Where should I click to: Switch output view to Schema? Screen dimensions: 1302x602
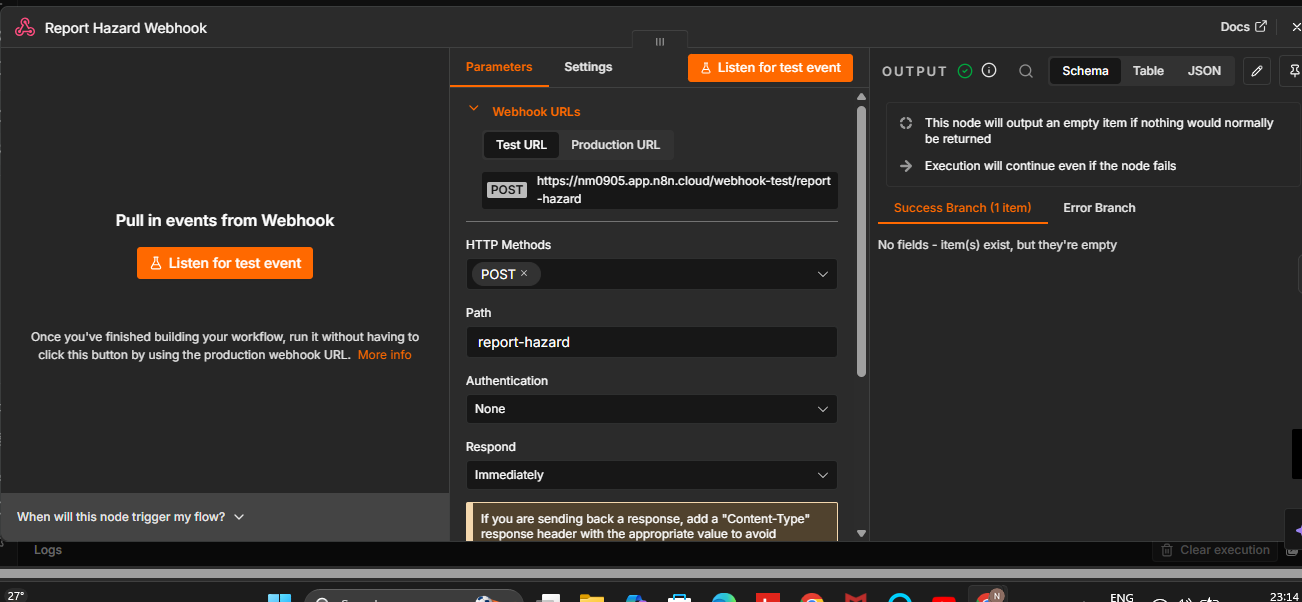pos(1085,71)
